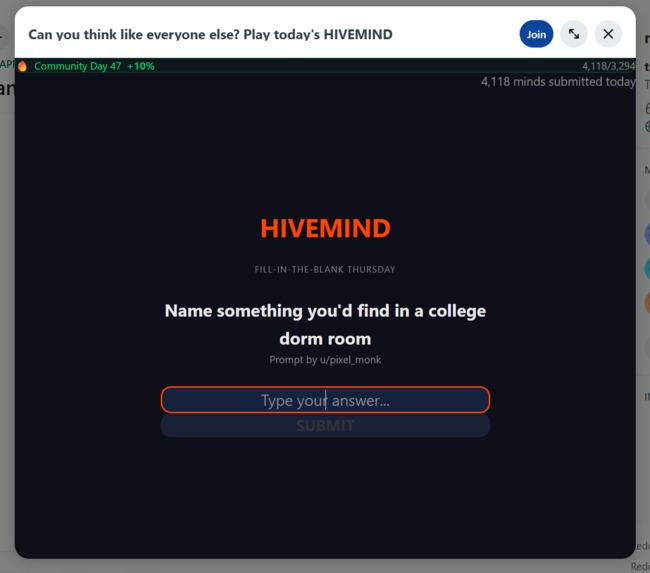This screenshot has height=573, width=650.
Task: Click the green community progress bar
Action: point(325,66)
